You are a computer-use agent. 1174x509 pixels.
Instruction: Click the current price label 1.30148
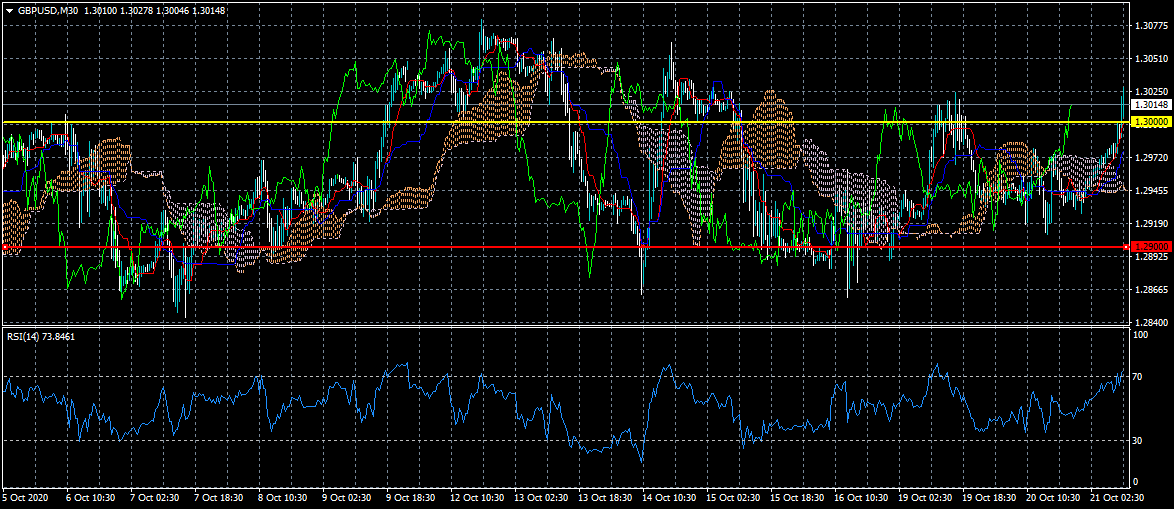(x=1150, y=104)
